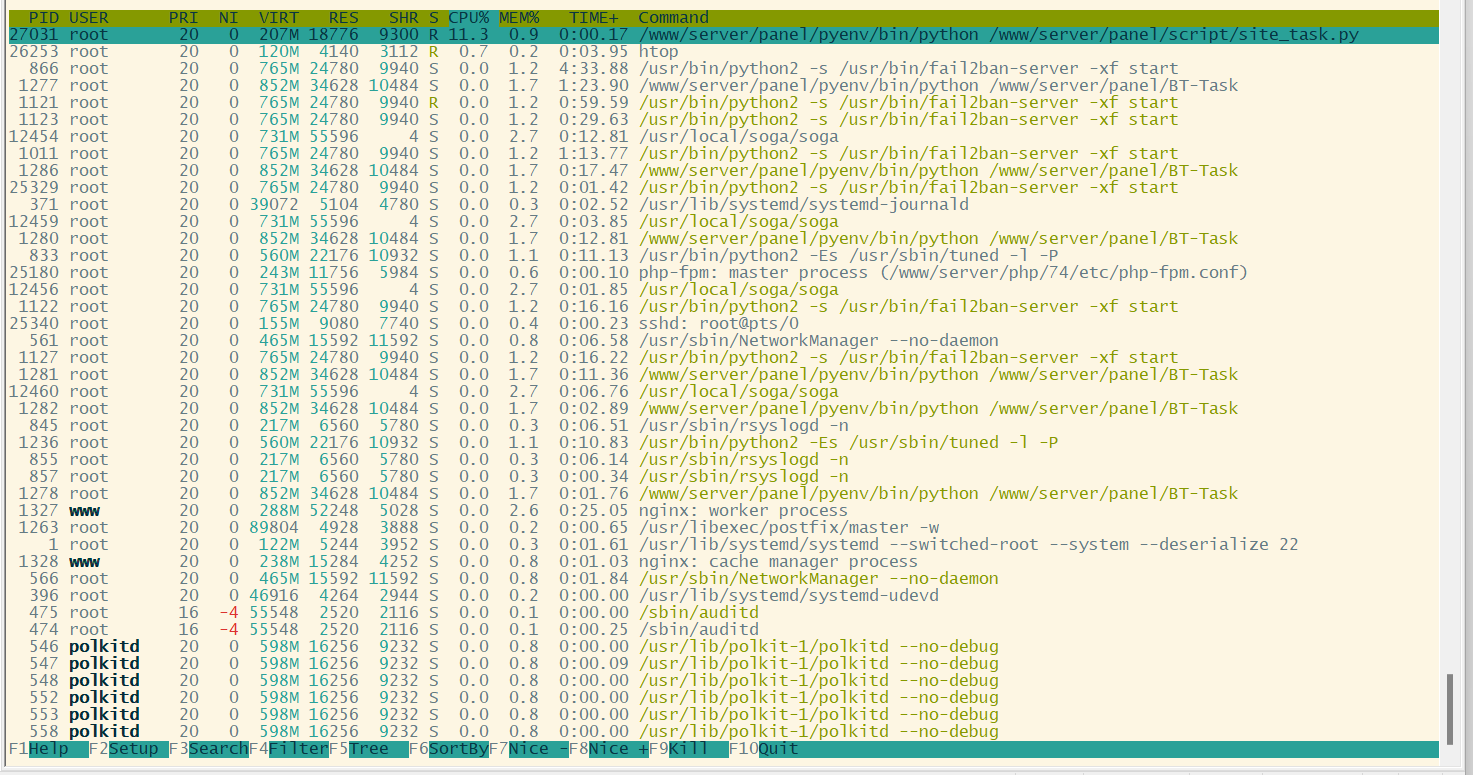The height and width of the screenshot is (775, 1473).
Task: Click the vertical scrollbar thumb on the right
Action: tap(1448, 707)
